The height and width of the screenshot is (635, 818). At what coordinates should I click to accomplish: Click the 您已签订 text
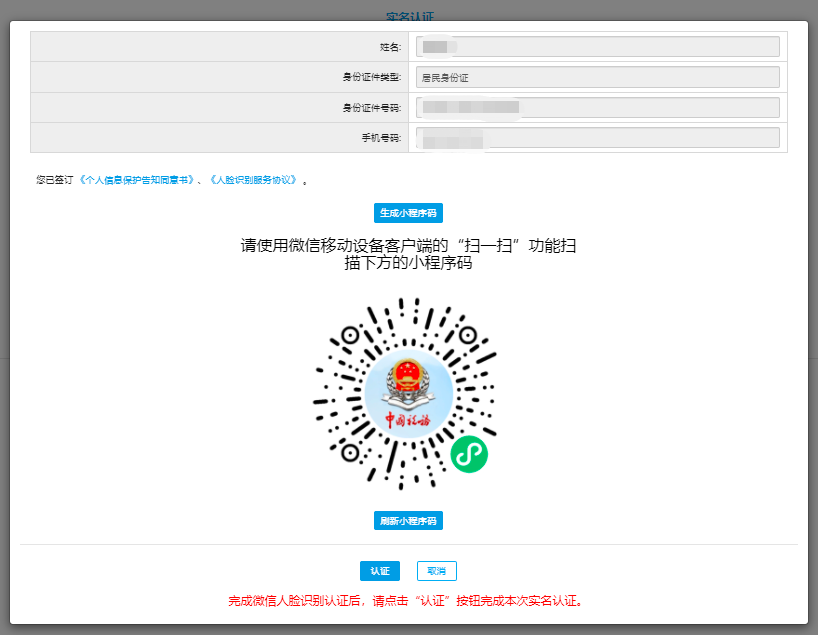[54, 180]
